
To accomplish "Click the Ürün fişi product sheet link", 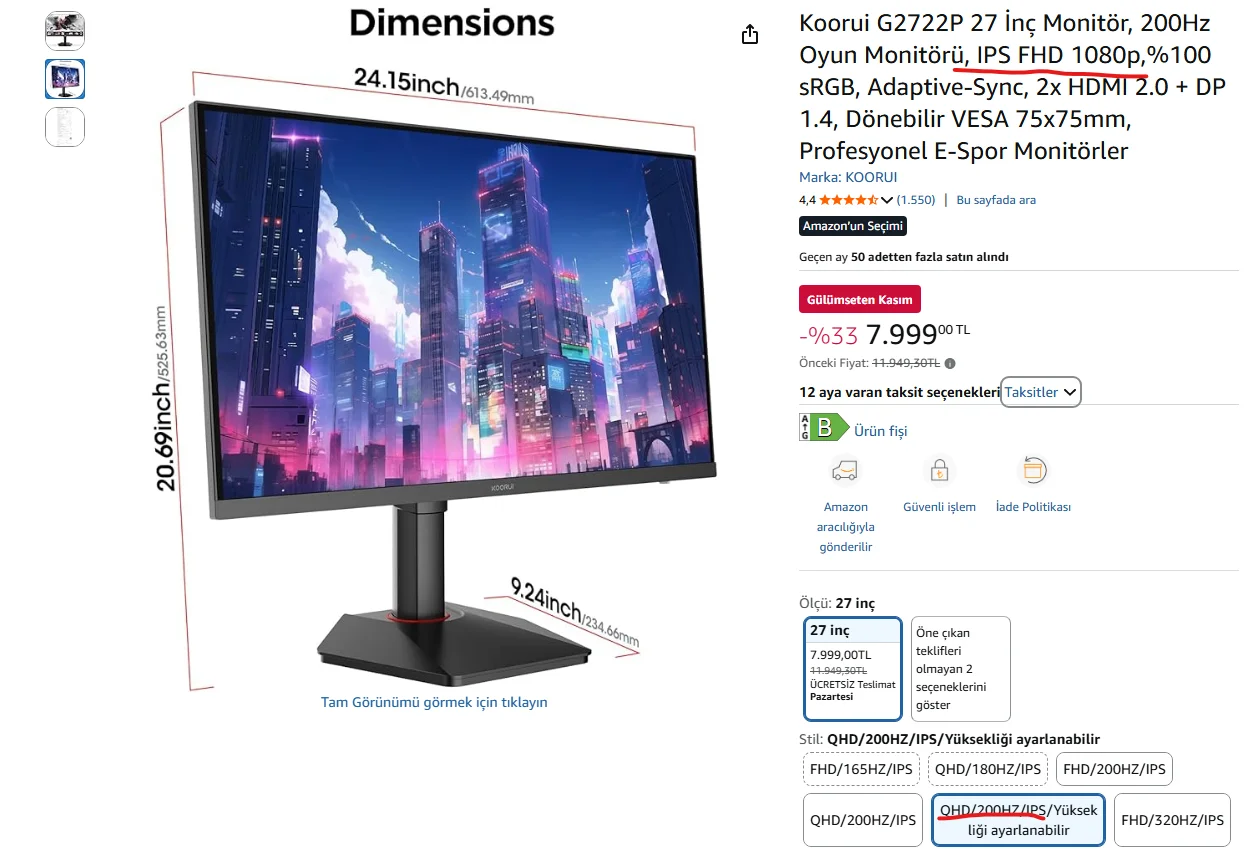I will point(880,431).
